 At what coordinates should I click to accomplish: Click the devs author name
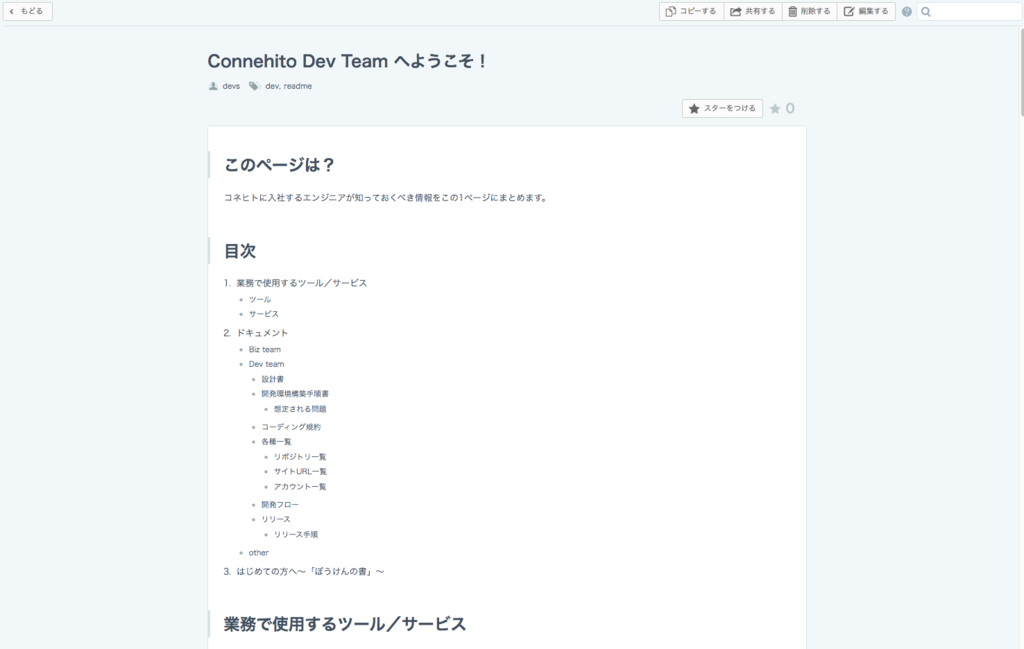tap(231, 86)
